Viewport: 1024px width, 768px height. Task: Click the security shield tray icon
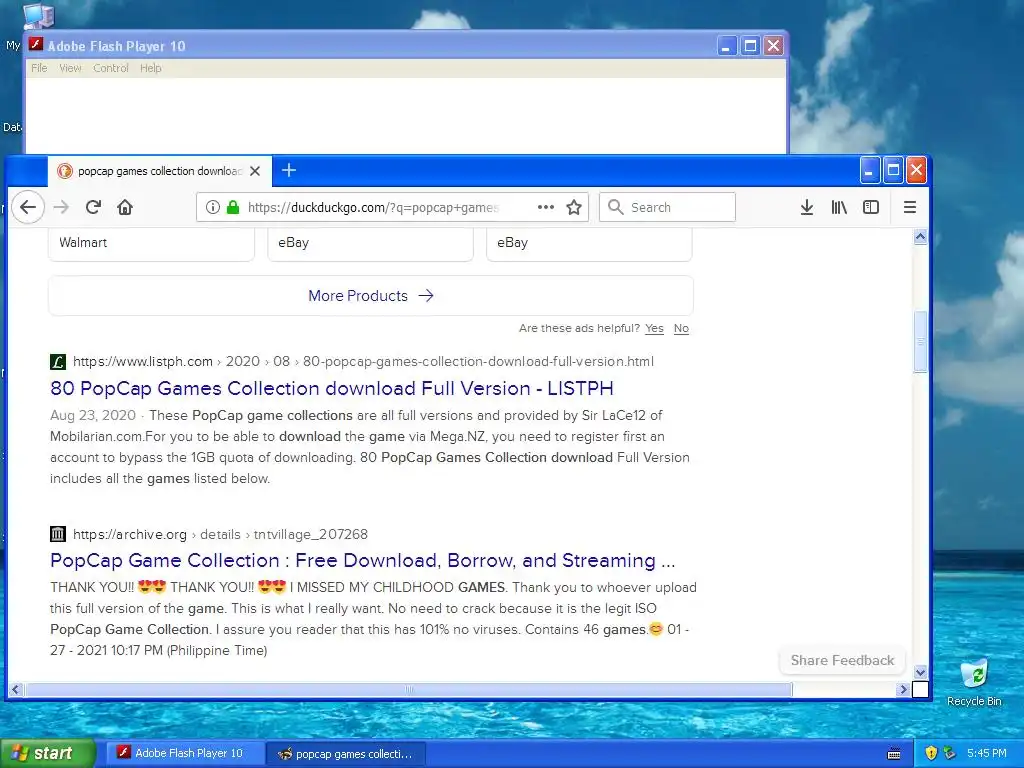[x=931, y=753]
